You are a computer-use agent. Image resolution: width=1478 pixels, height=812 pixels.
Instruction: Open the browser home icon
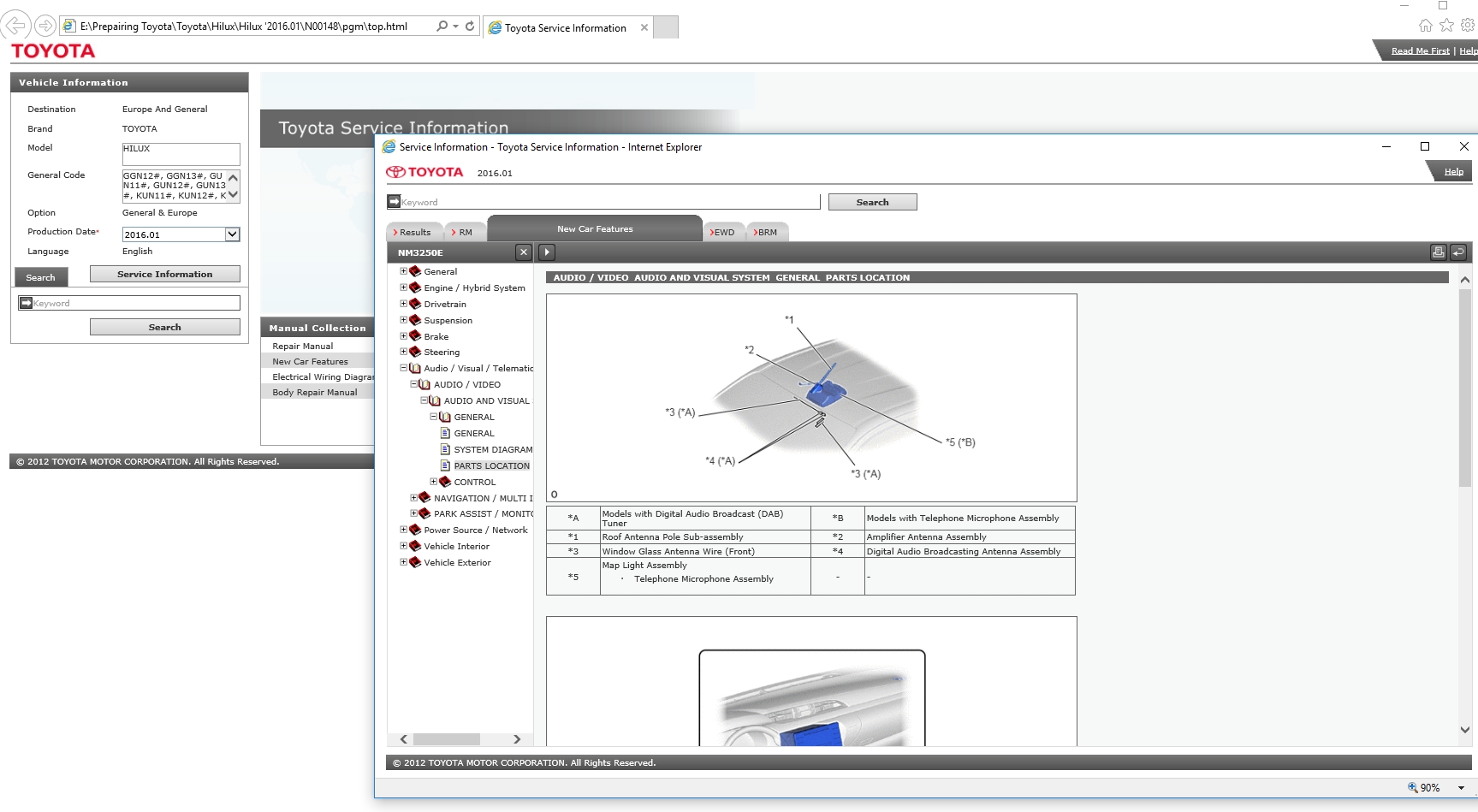[x=1425, y=26]
